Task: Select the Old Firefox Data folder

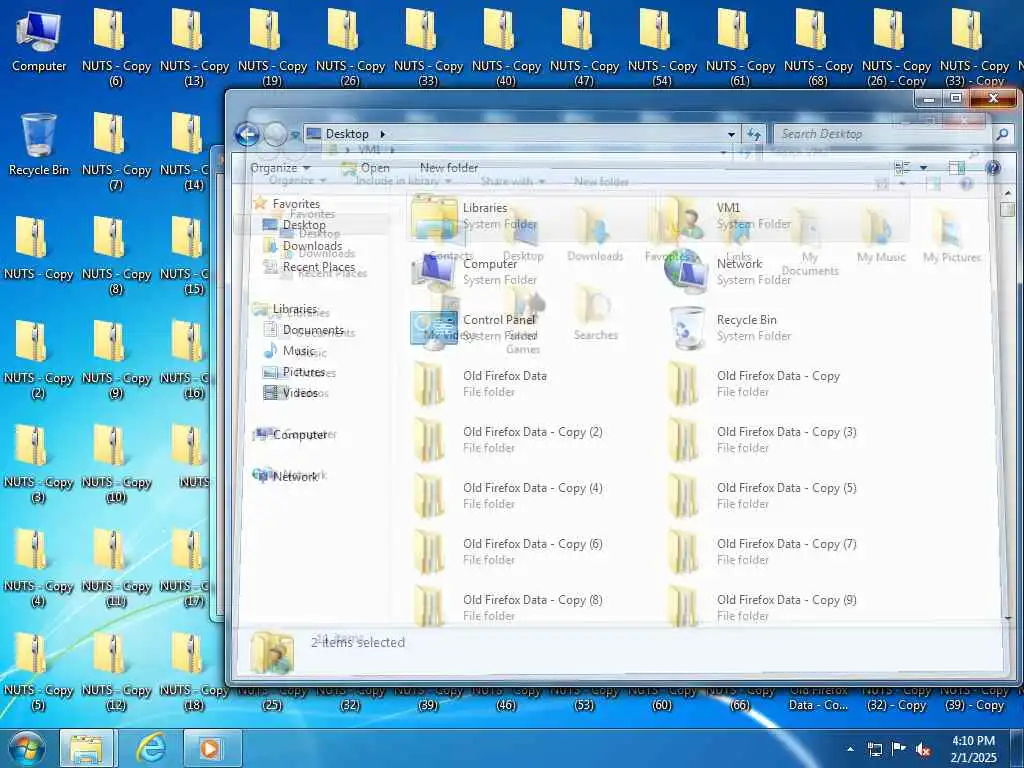Action: pyautogui.click(x=529, y=384)
